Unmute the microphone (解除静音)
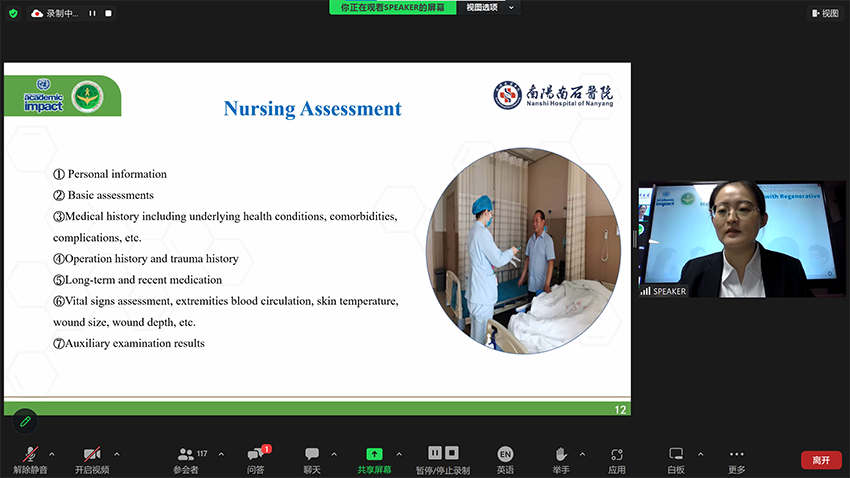 30,455
